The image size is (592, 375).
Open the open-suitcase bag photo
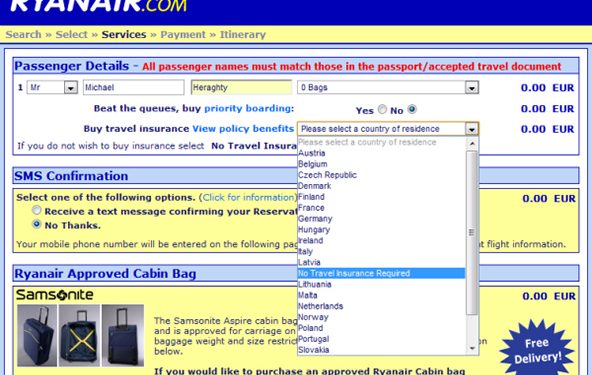[80, 335]
